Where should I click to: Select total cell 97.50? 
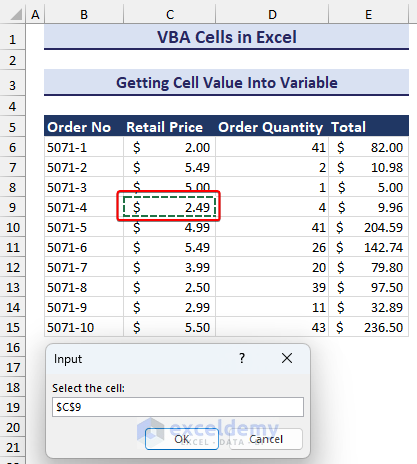pyautogui.click(x=369, y=287)
